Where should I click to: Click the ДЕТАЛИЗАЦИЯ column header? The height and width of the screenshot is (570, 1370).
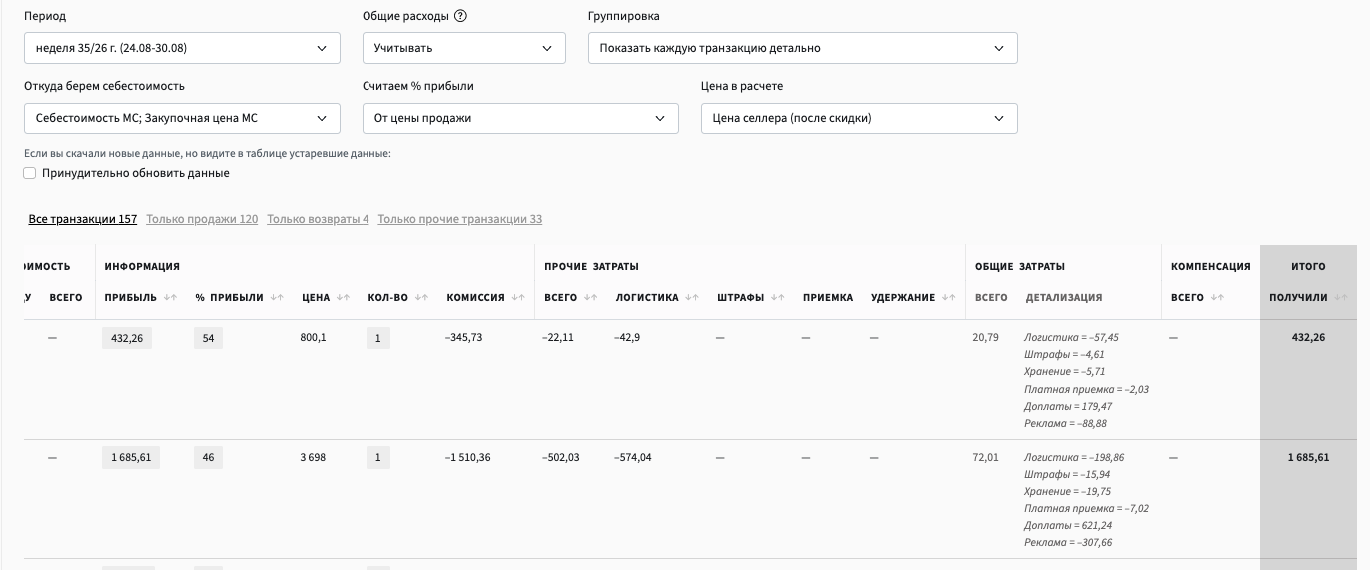(x=1064, y=298)
